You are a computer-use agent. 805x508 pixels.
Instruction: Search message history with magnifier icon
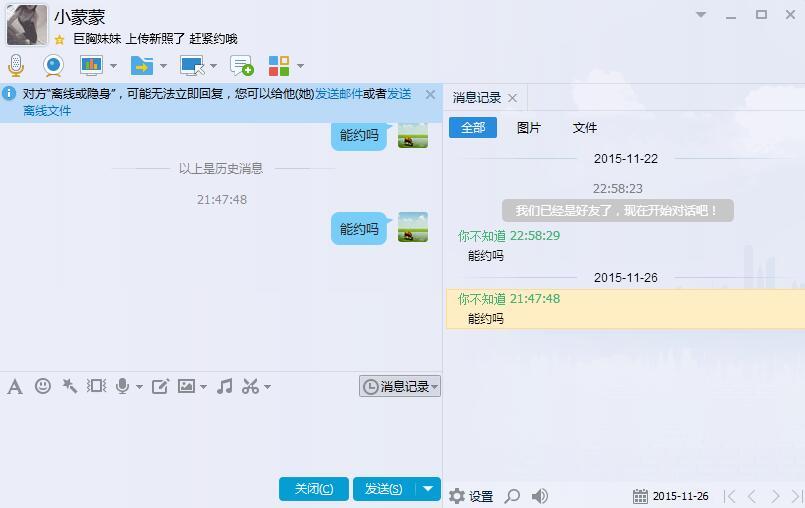[x=512, y=496]
